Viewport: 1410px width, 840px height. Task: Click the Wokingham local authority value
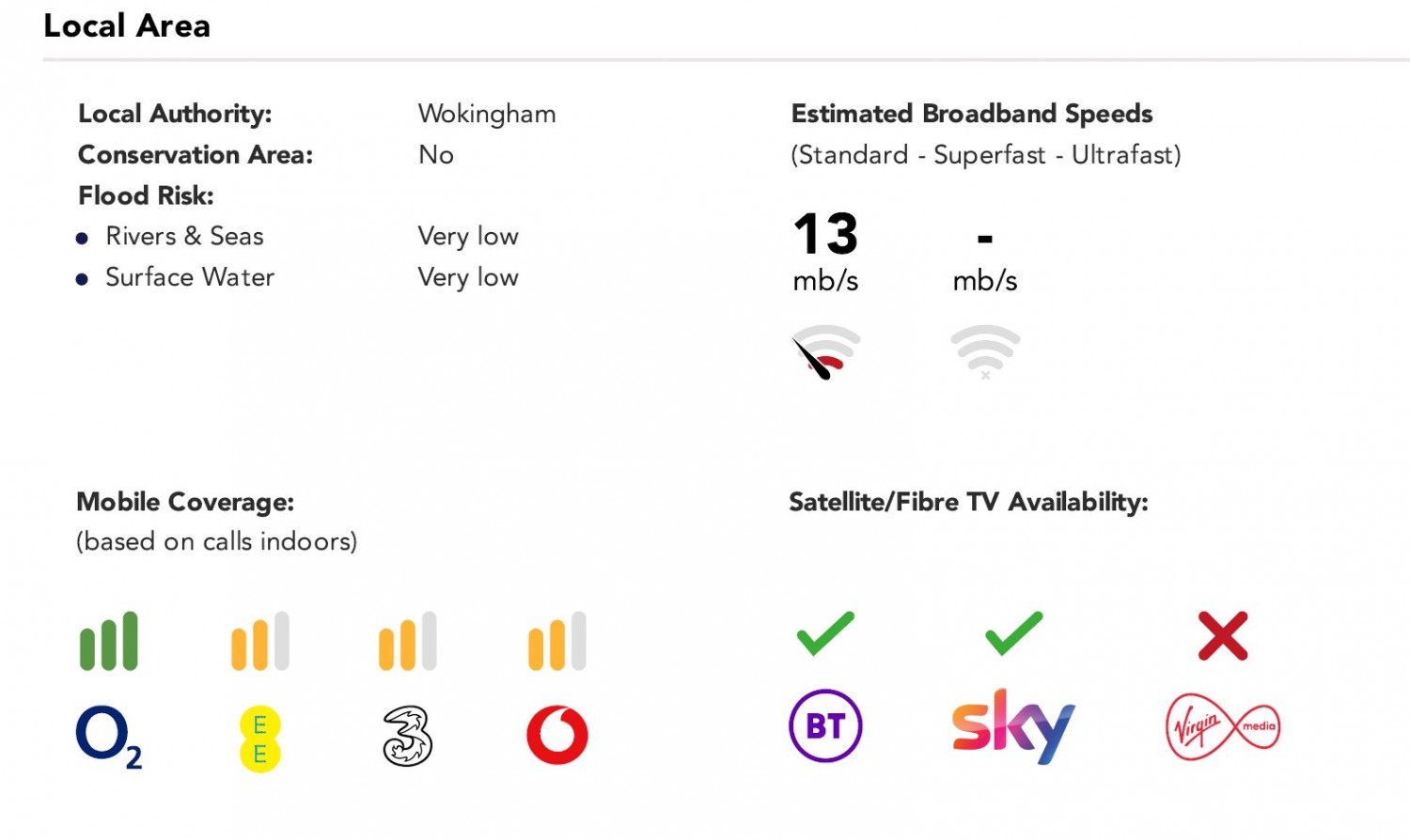click(x=487, y=115)
